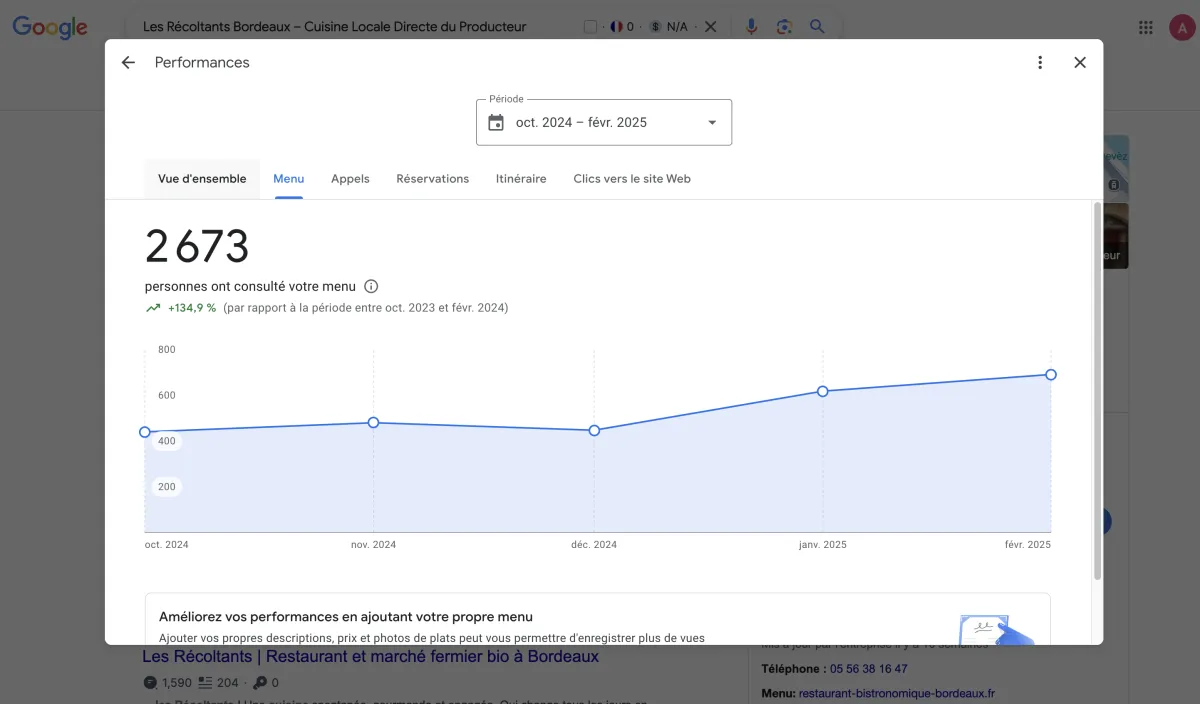
Task: Click the info icon beside menu views text
Action: tap(371, 286)
